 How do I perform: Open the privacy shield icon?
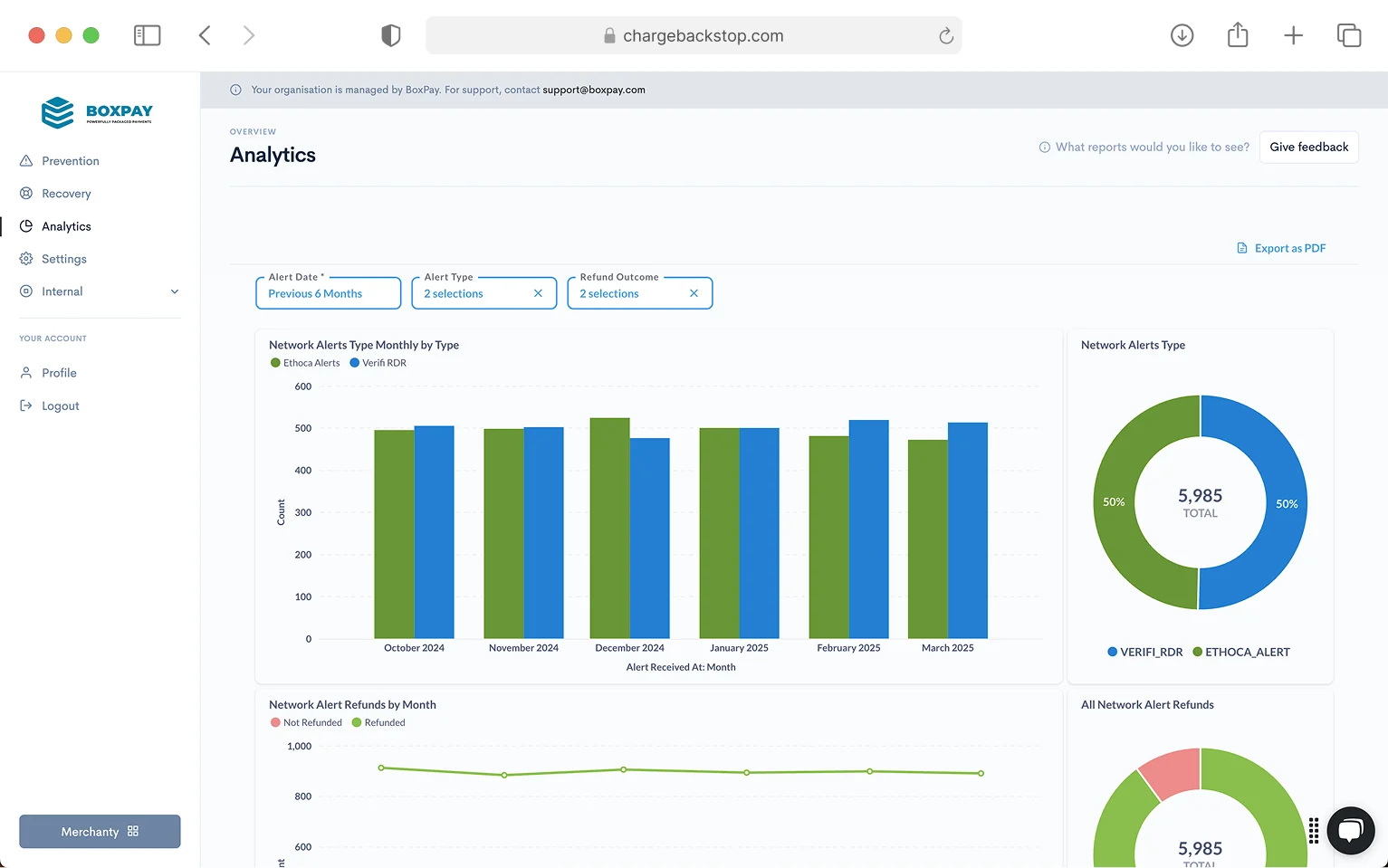[x=390, y=35]
